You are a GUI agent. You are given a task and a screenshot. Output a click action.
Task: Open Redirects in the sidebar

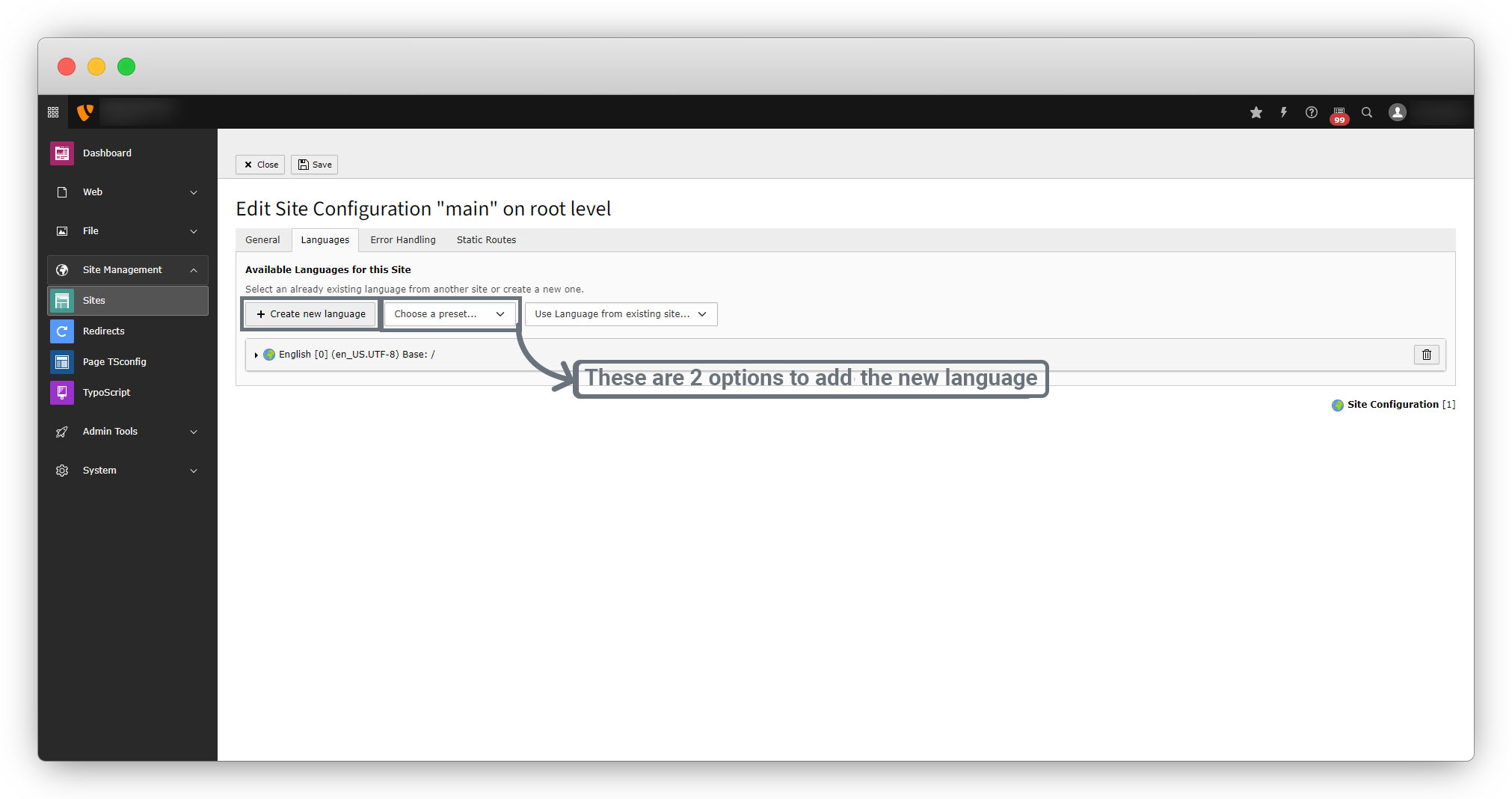[103, 331]
